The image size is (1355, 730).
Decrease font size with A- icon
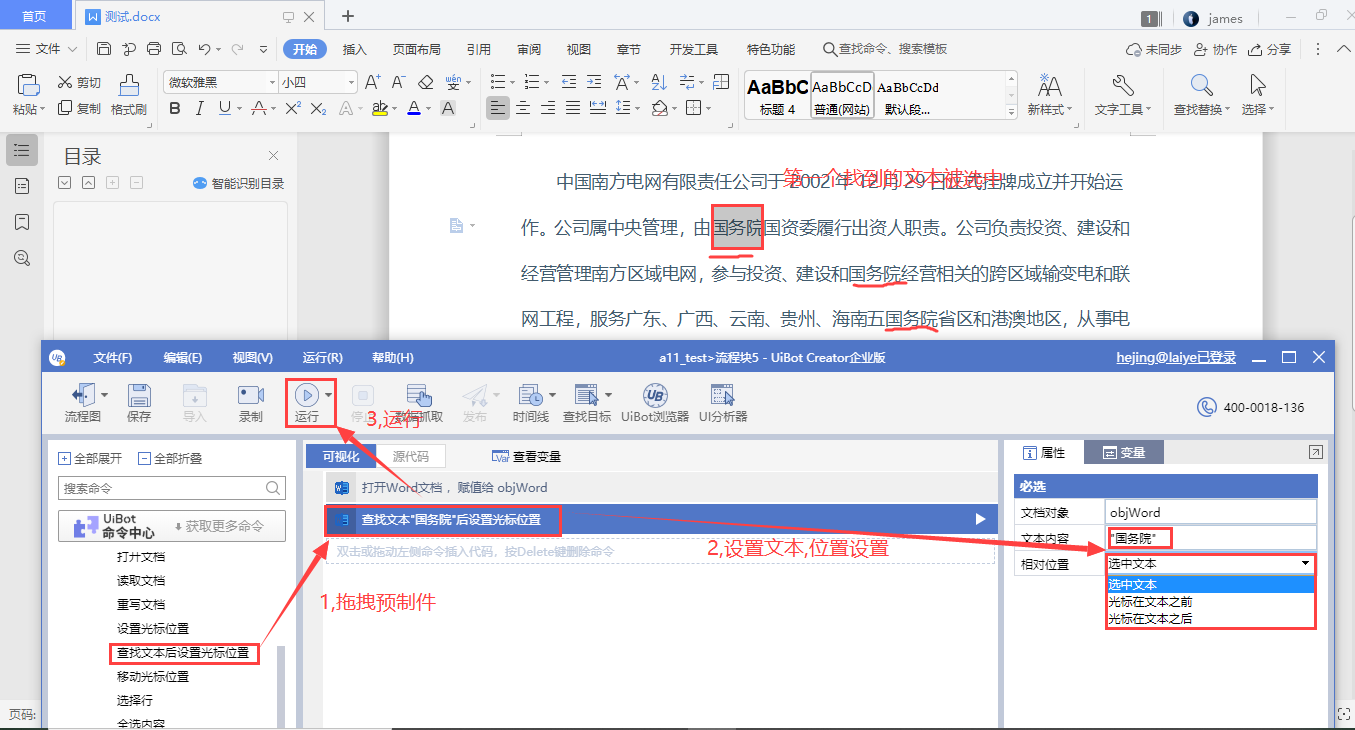point(398,82)
